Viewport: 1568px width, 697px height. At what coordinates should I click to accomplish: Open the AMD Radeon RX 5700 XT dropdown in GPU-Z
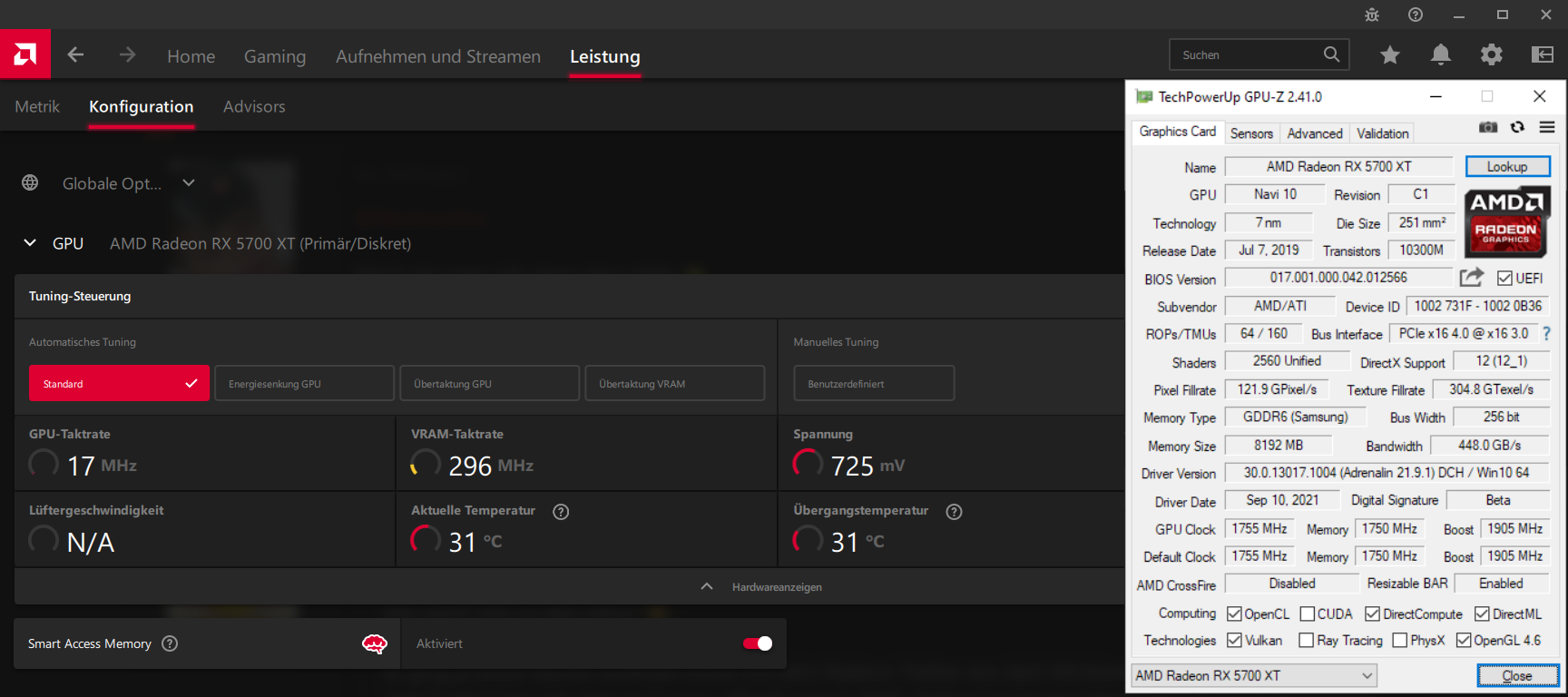[1254, 676]
